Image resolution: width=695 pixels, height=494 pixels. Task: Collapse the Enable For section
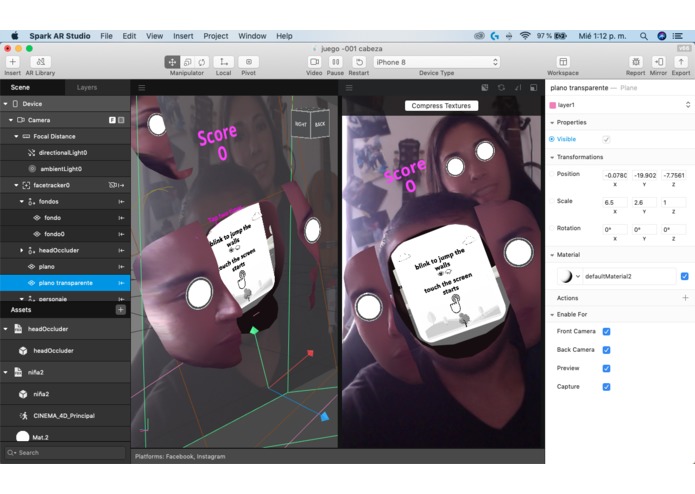552,315
